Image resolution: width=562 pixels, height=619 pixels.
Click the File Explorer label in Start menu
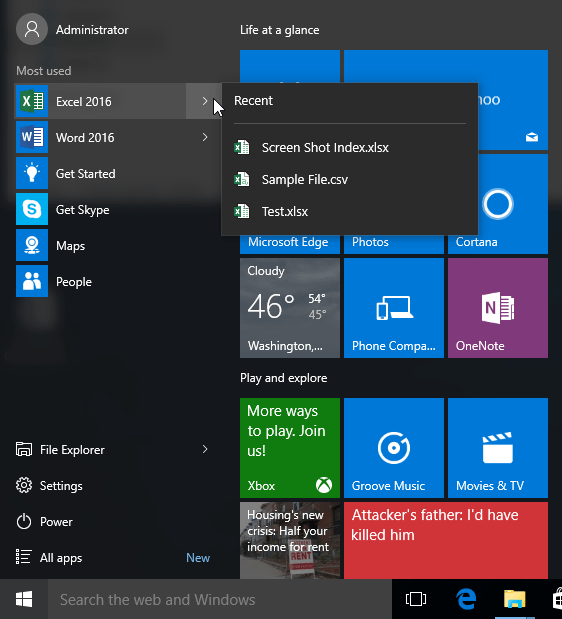click(72, 450)
